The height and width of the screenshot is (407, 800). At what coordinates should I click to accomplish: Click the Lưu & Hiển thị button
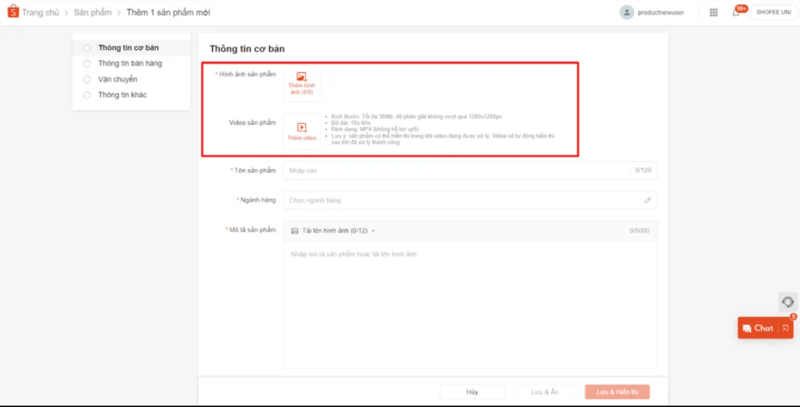(x=617, y=392)
